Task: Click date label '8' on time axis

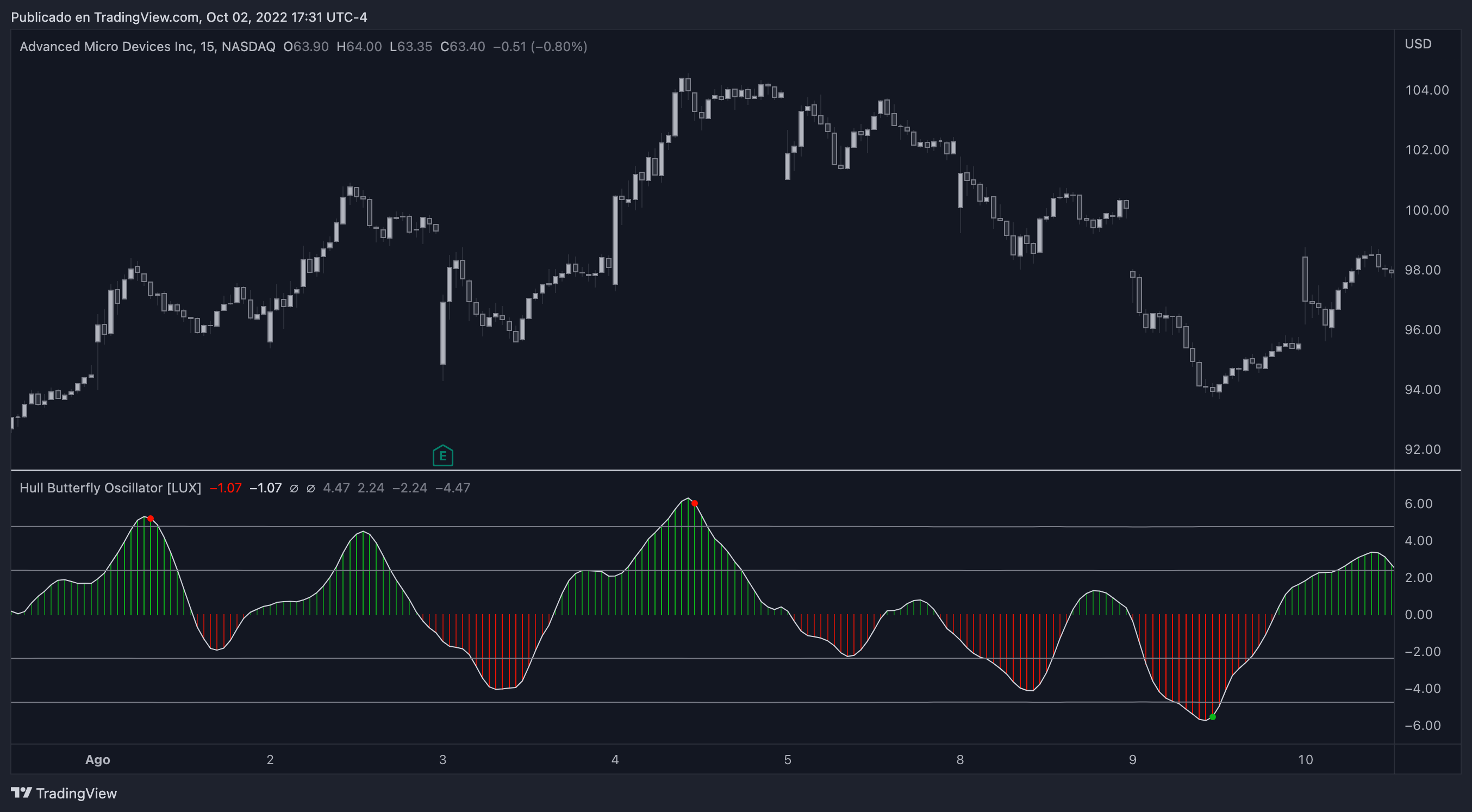Action: 960,760
